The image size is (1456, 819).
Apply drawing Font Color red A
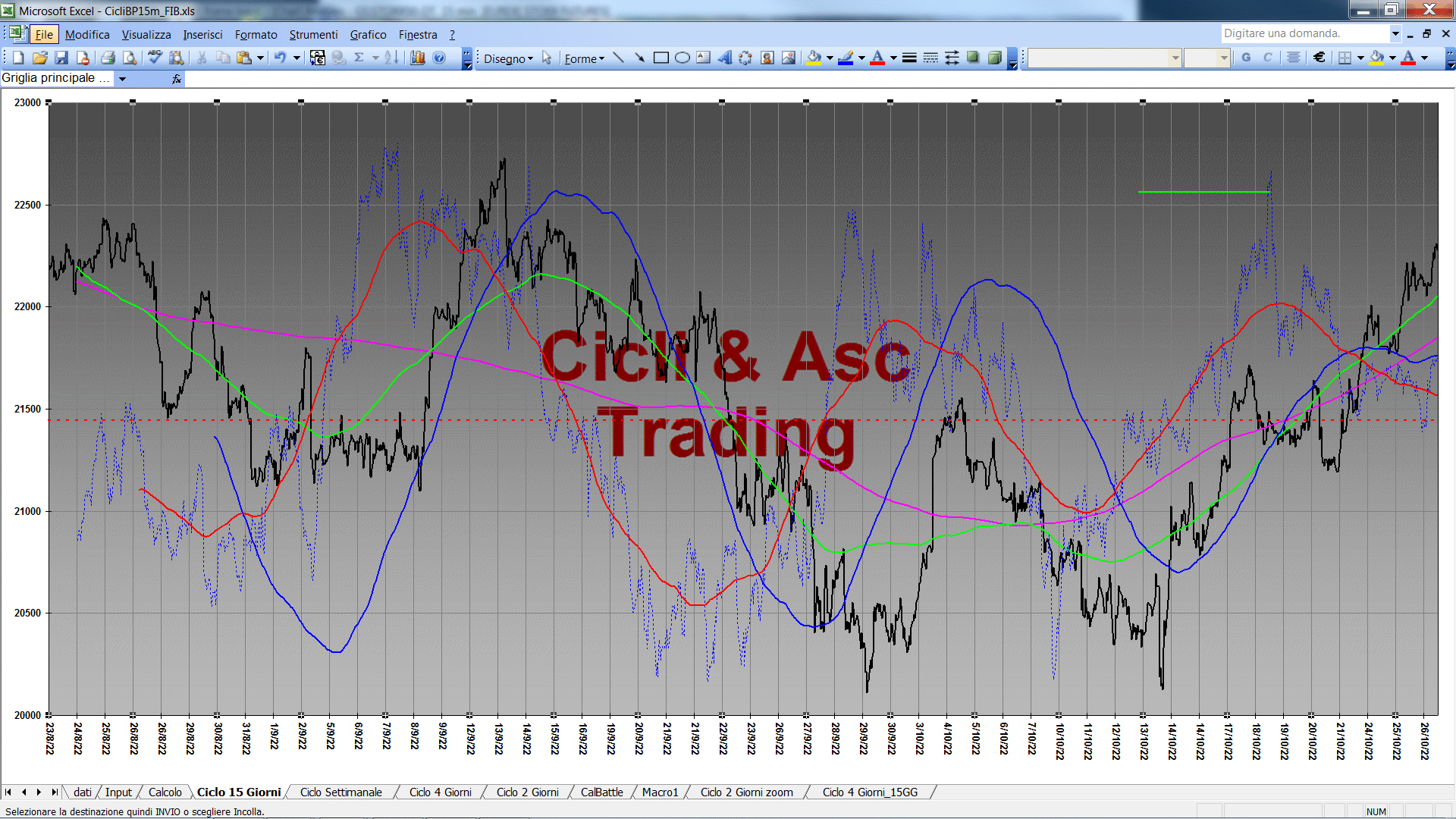click(878, 58)
